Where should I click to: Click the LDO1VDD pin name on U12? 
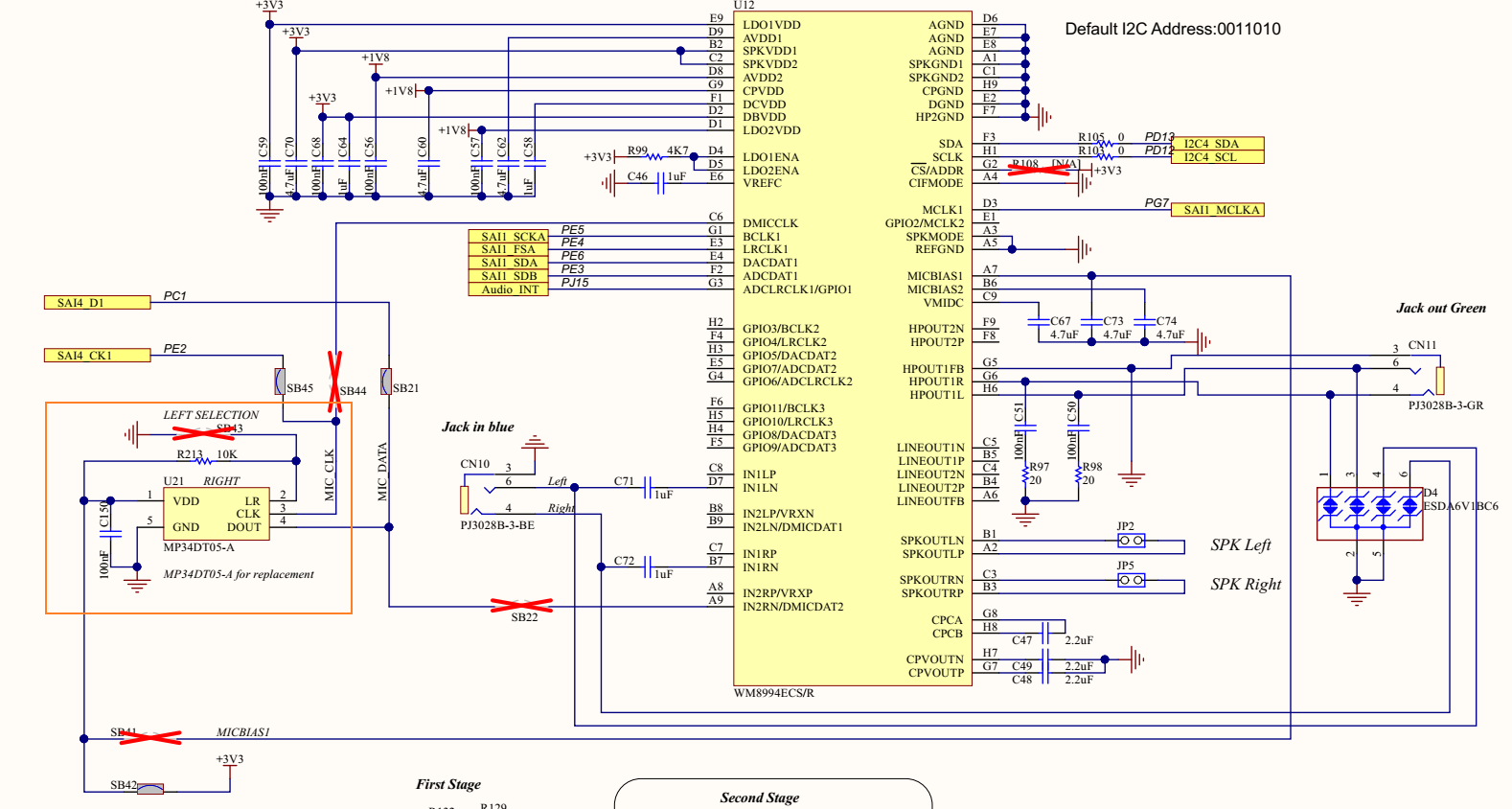coord(771,25)
